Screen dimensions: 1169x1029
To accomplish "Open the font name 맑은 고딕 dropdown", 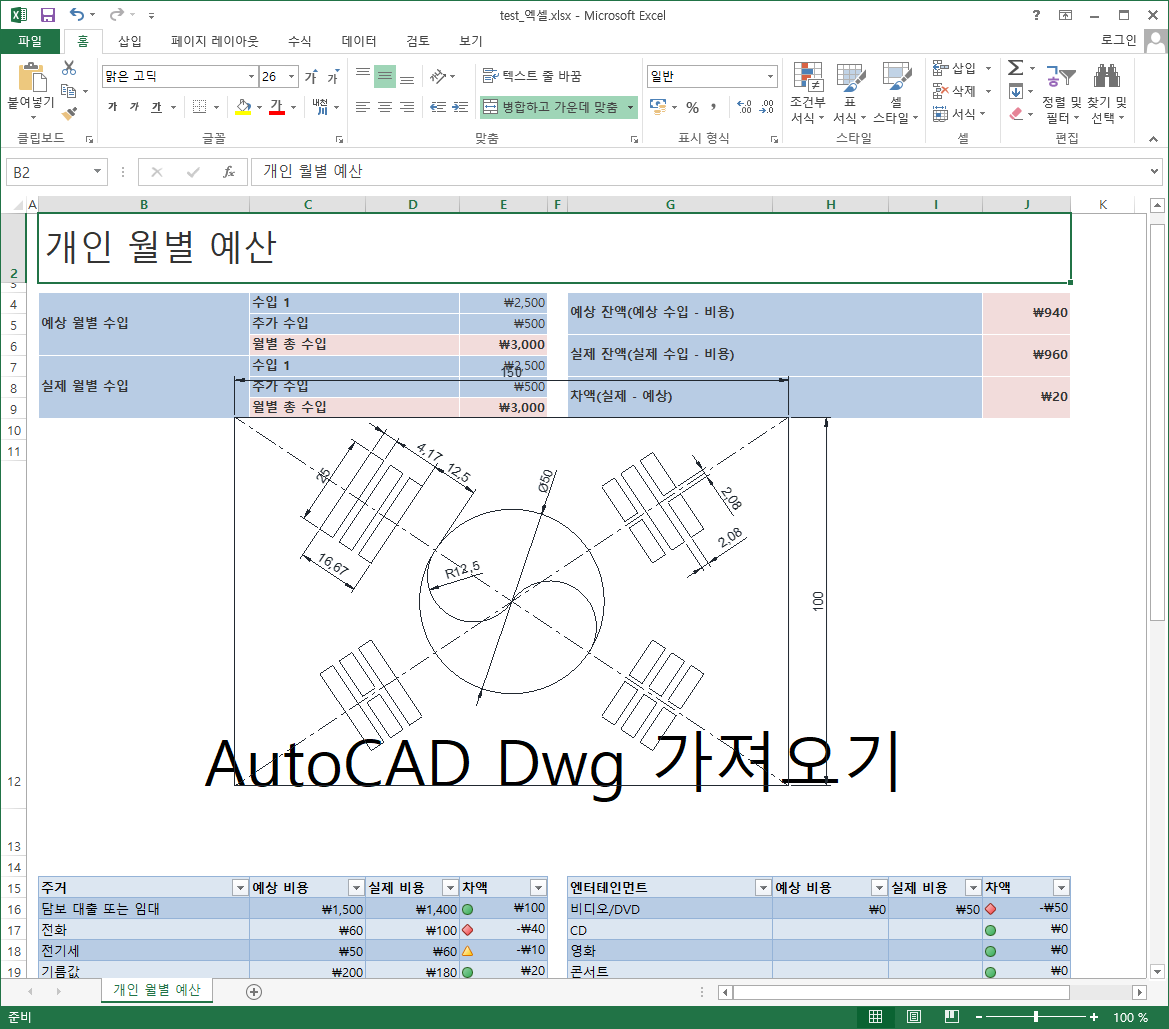I will tap(251, 76).
